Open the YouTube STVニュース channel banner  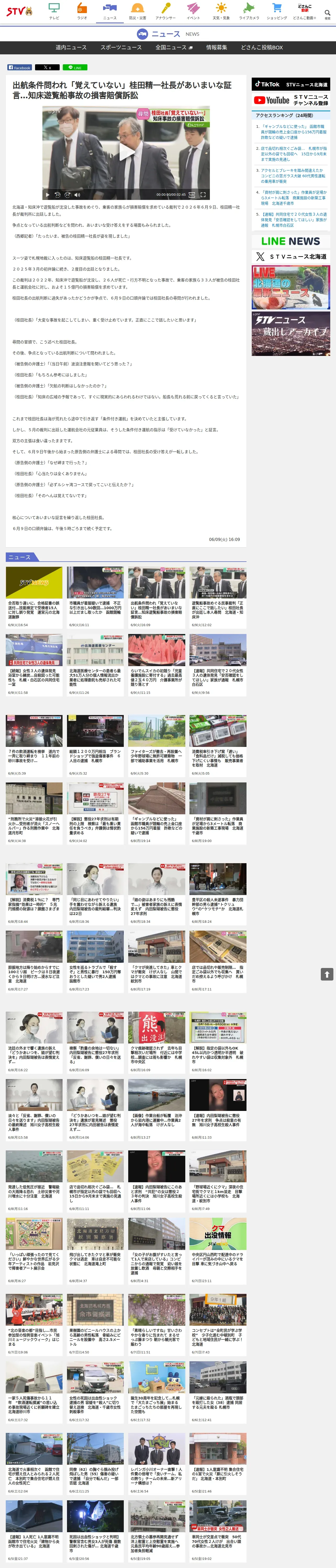[291, 100]
